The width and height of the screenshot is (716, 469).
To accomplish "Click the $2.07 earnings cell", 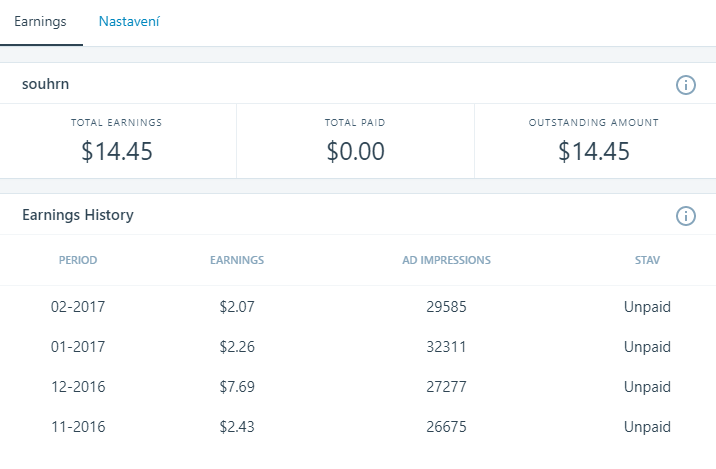I will (x=237, y=306).
